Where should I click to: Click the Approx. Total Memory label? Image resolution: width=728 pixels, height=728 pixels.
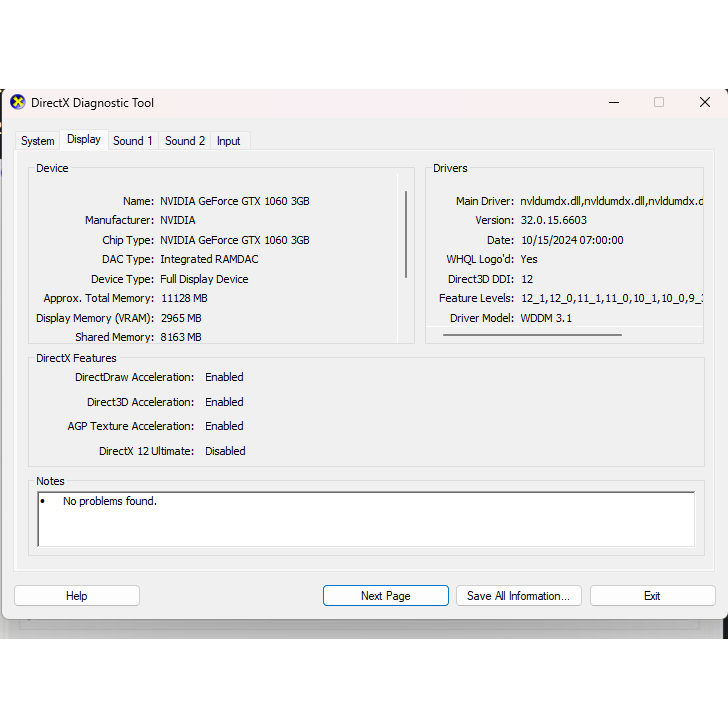coord(99,298)
